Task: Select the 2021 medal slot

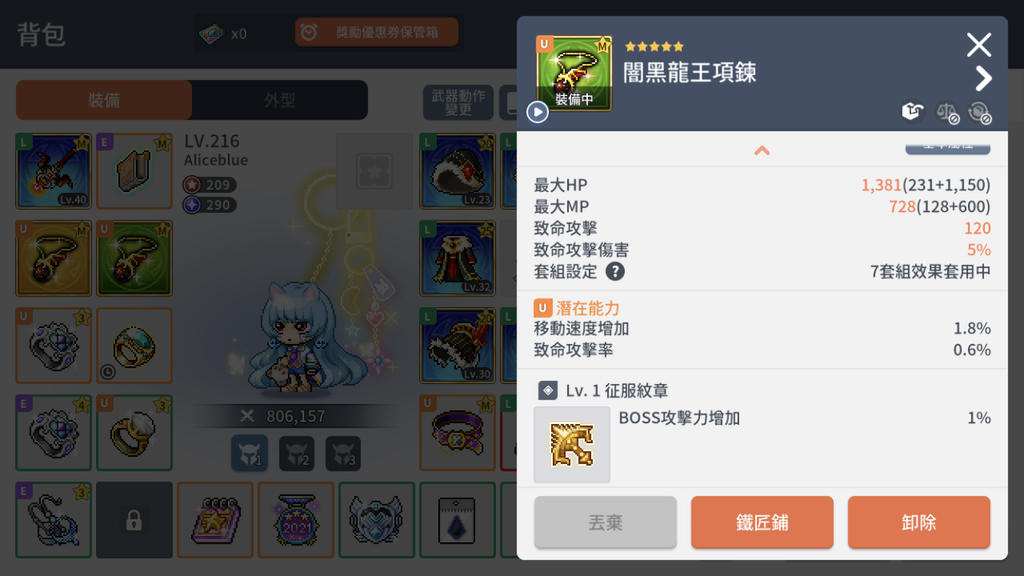Action: click(x=296, y=520)
